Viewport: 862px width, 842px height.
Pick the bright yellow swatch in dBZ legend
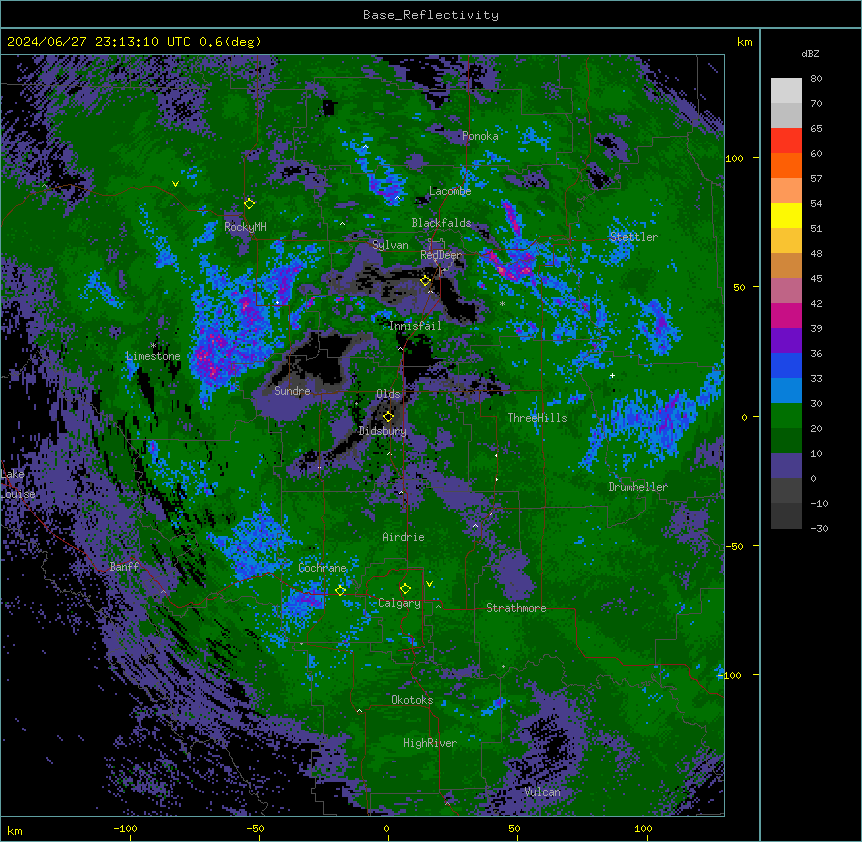click(786, 215)
